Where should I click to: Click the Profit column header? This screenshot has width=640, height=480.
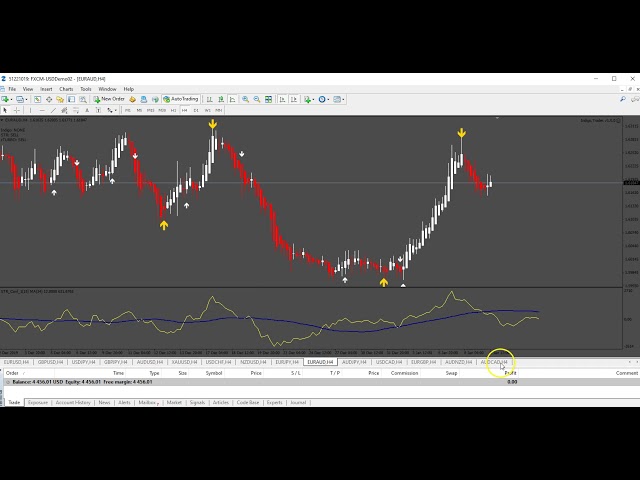pos(510,372)
